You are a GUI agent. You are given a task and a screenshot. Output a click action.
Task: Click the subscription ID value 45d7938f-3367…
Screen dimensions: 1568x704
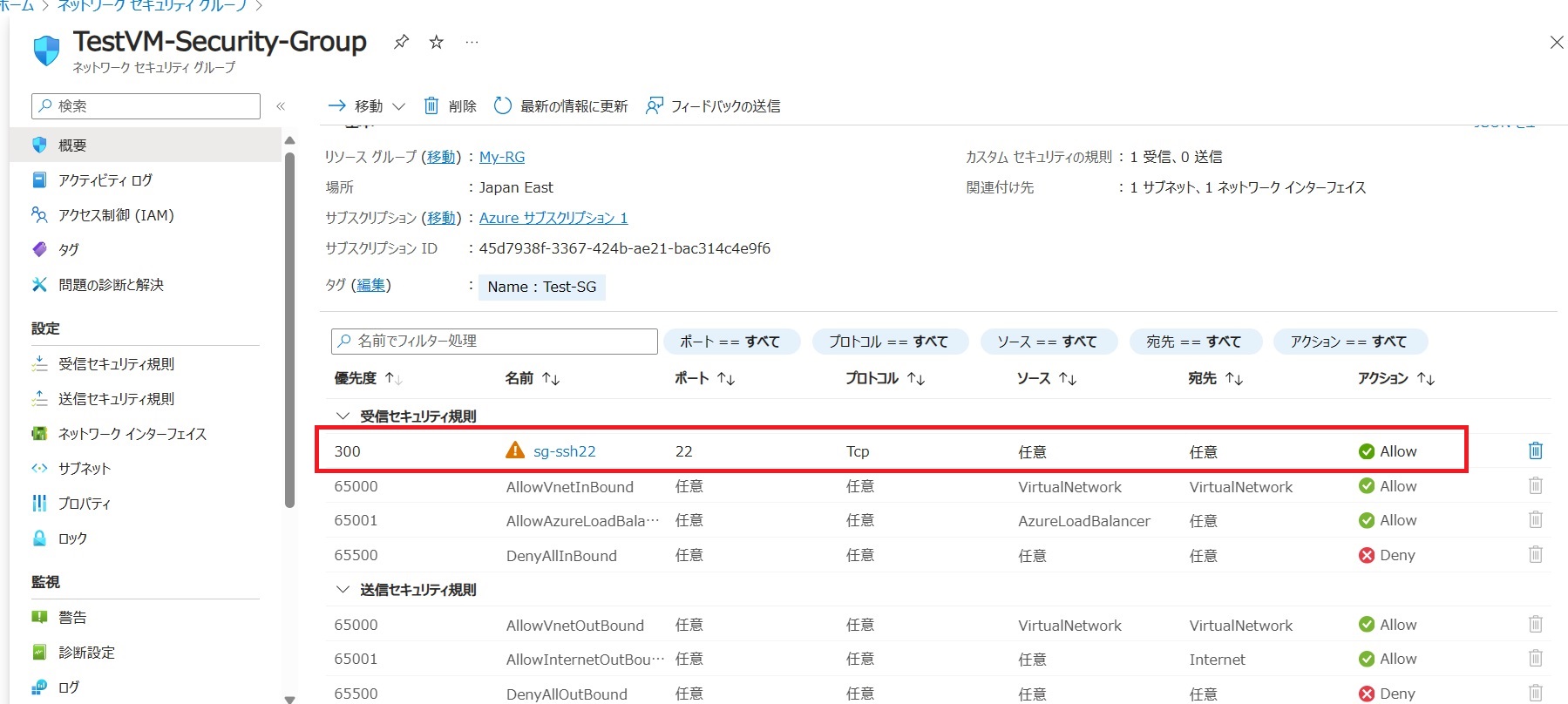[x=625, y=248]
